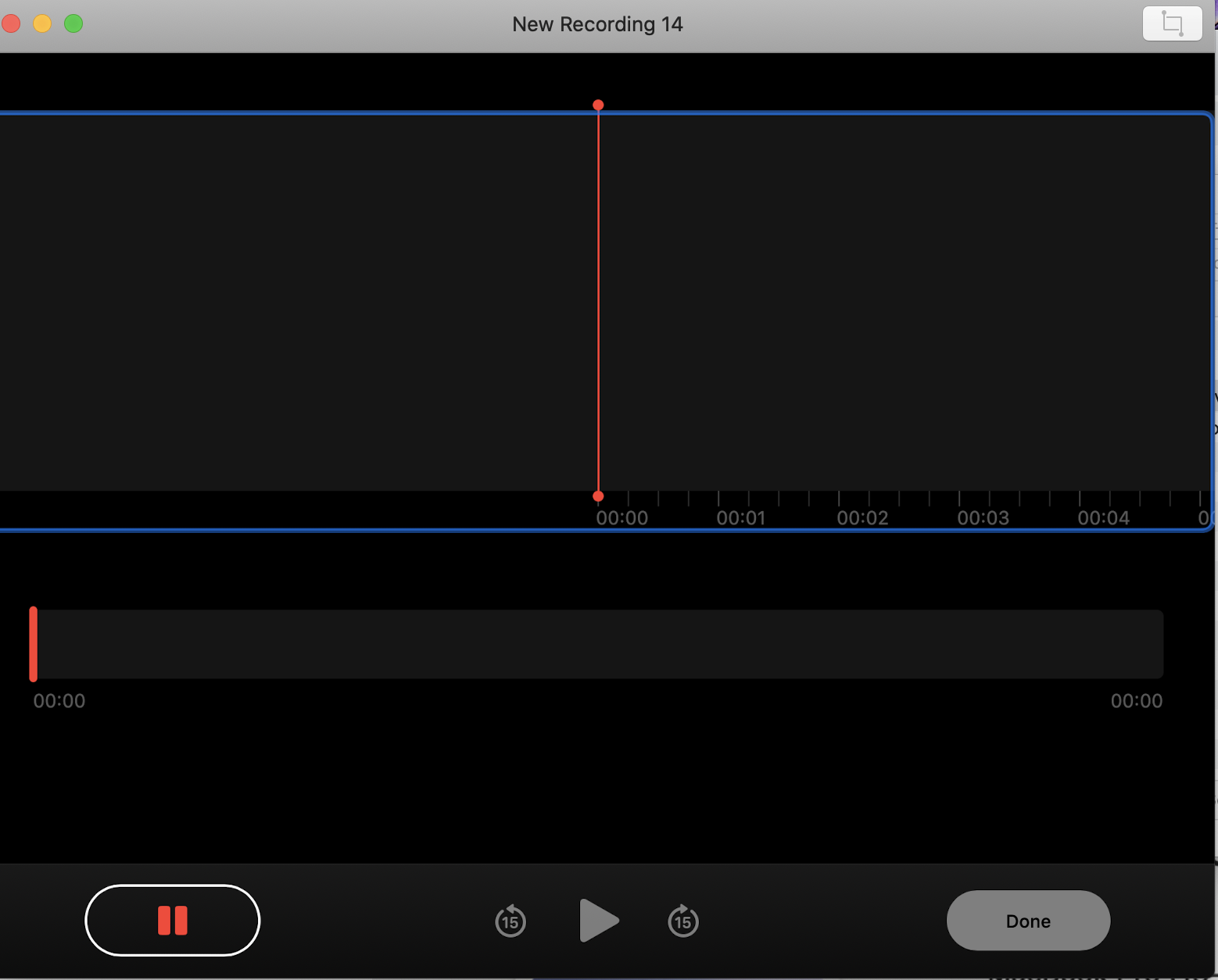Grab the bottom playhead handle dot
Screen dimensions: 1218x980
click(598, 495)
